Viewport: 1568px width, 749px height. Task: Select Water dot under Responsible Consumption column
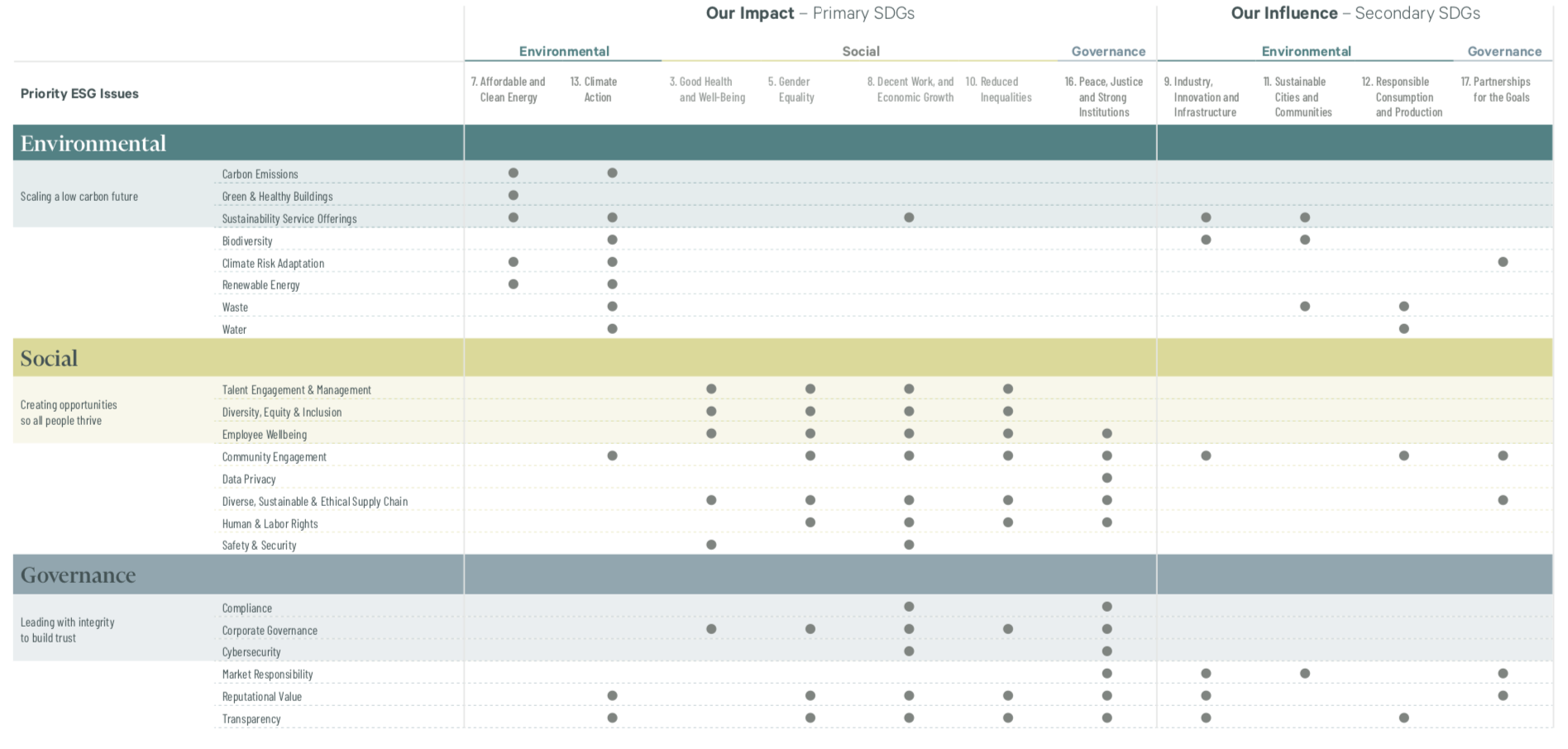tap(1403, 328)
